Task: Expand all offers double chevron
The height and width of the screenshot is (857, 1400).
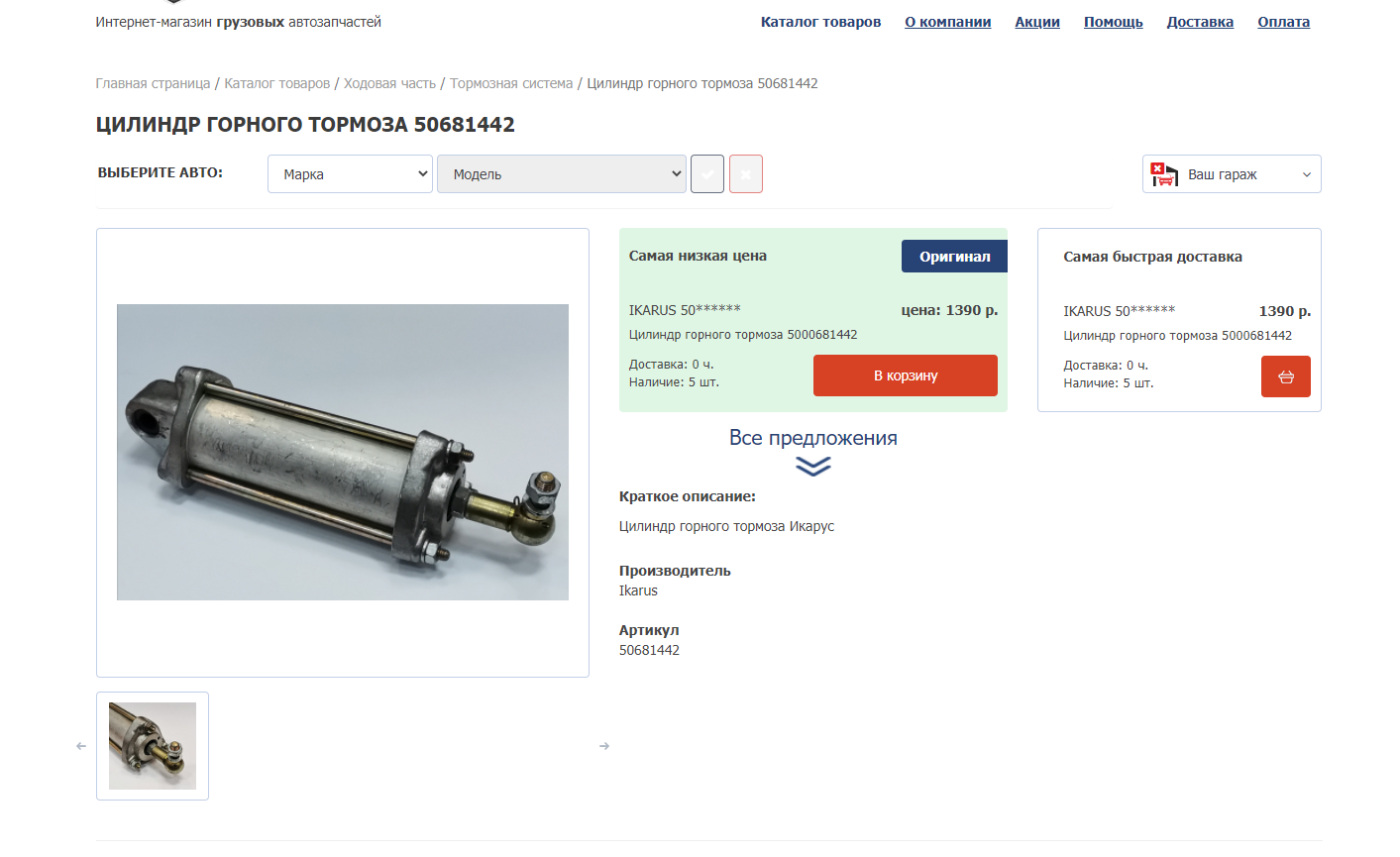Action: (812, 466)
